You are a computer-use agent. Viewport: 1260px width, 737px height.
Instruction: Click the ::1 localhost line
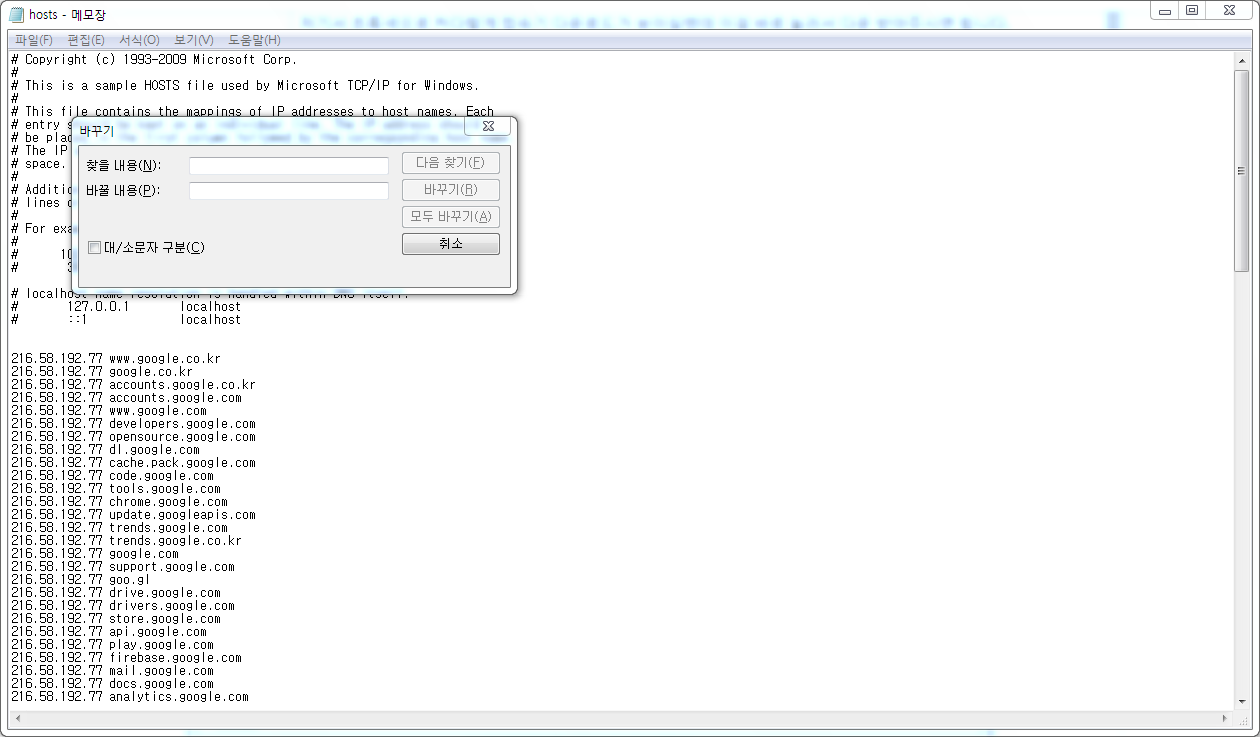pos(126,319)
